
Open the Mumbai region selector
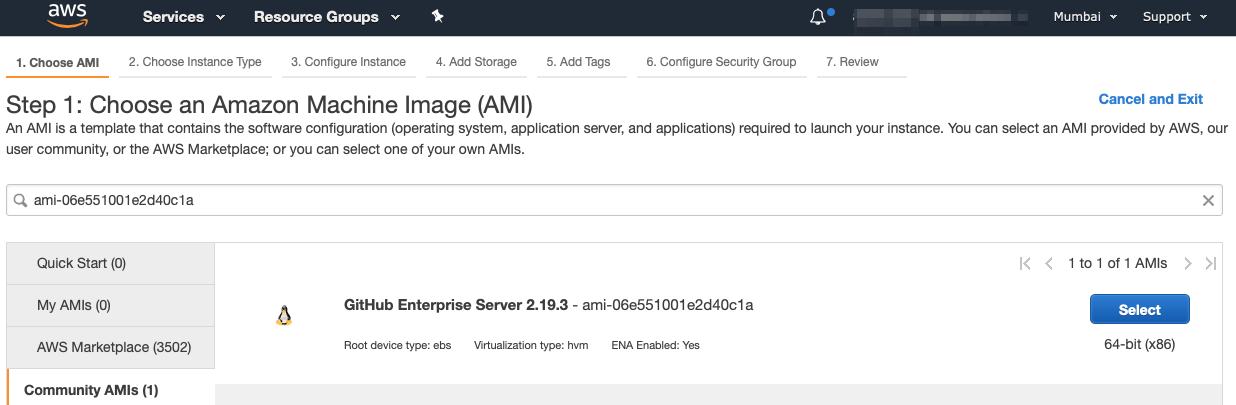1085,17
